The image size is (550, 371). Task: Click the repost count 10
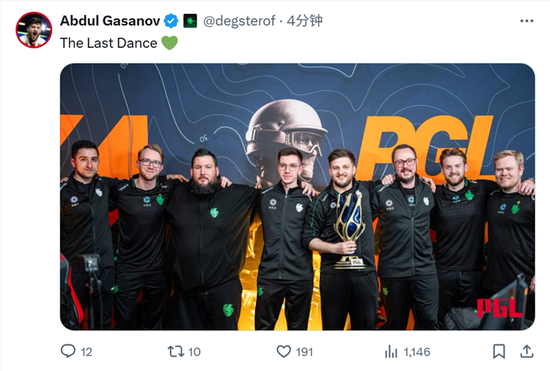tap(194, 352)
